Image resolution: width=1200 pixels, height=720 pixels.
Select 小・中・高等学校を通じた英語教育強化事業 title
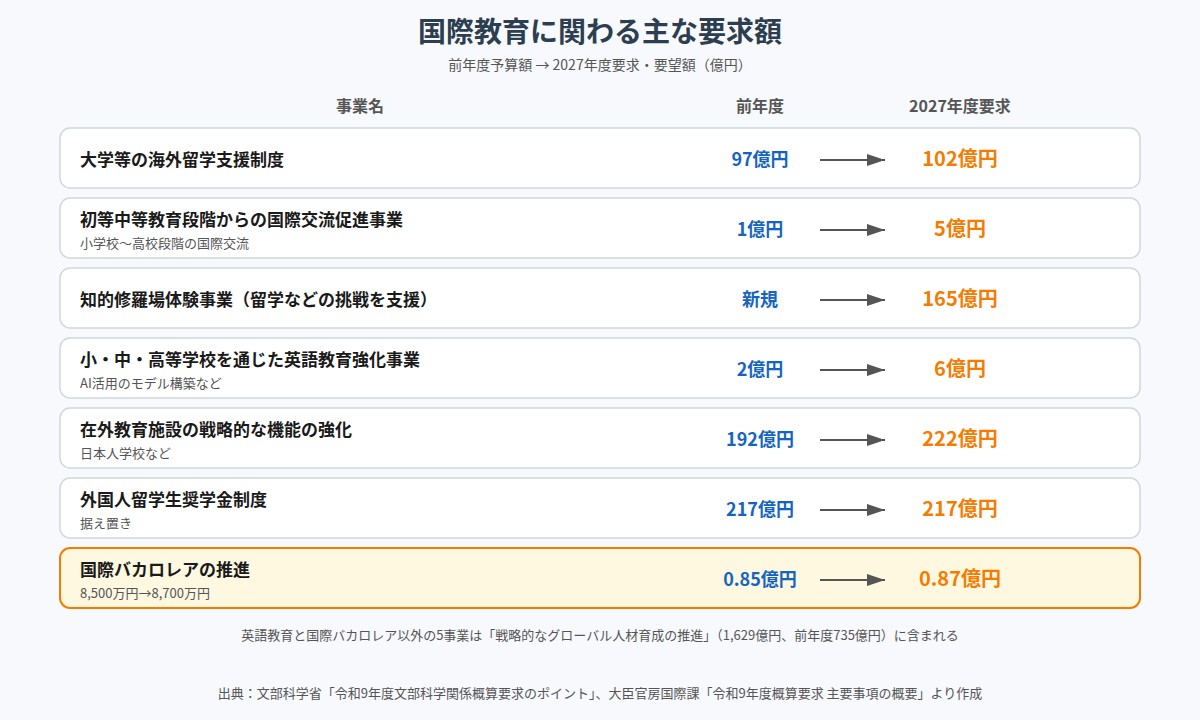click(250, 360)
